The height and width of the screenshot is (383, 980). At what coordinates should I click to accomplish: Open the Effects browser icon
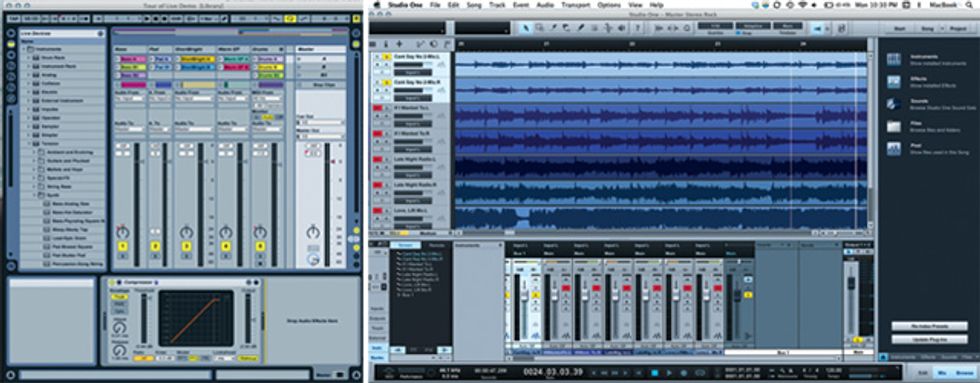coord(894,82)
